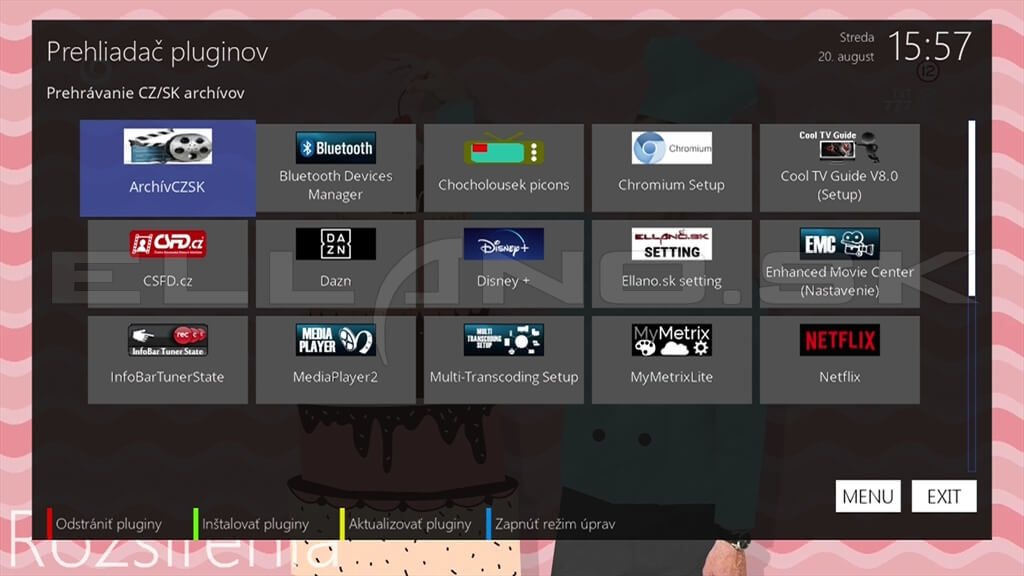The image size is (1024, 576).
Task: Open Cool TV Guide V8.0 setup
Action: click(x=839, y=167)
